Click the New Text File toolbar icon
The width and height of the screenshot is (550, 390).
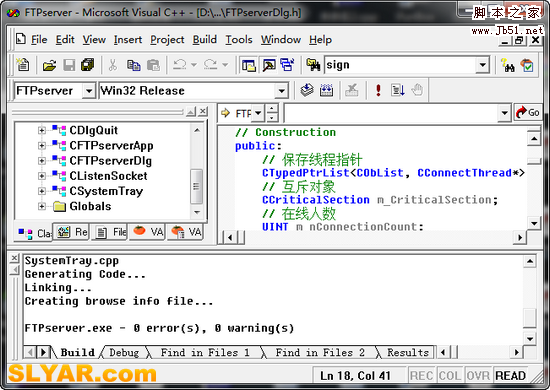tap(24, 65)
